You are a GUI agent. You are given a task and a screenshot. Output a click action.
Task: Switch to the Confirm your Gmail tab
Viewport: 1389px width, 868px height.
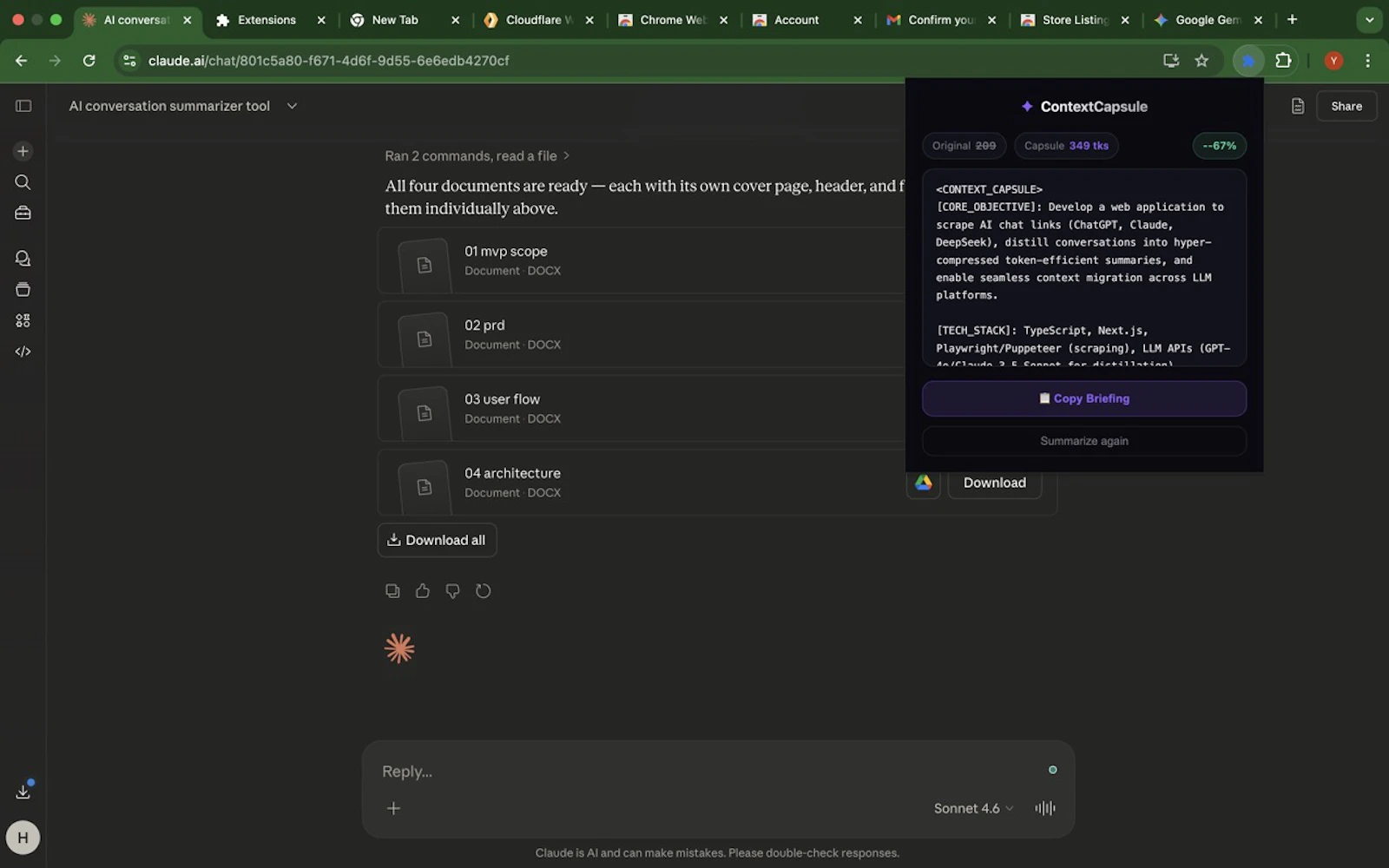(941, 20)
